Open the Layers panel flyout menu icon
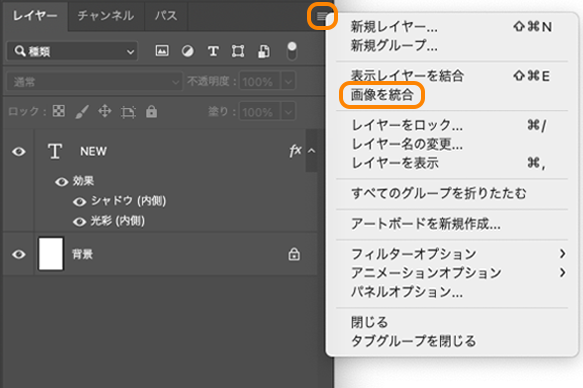 322,16
